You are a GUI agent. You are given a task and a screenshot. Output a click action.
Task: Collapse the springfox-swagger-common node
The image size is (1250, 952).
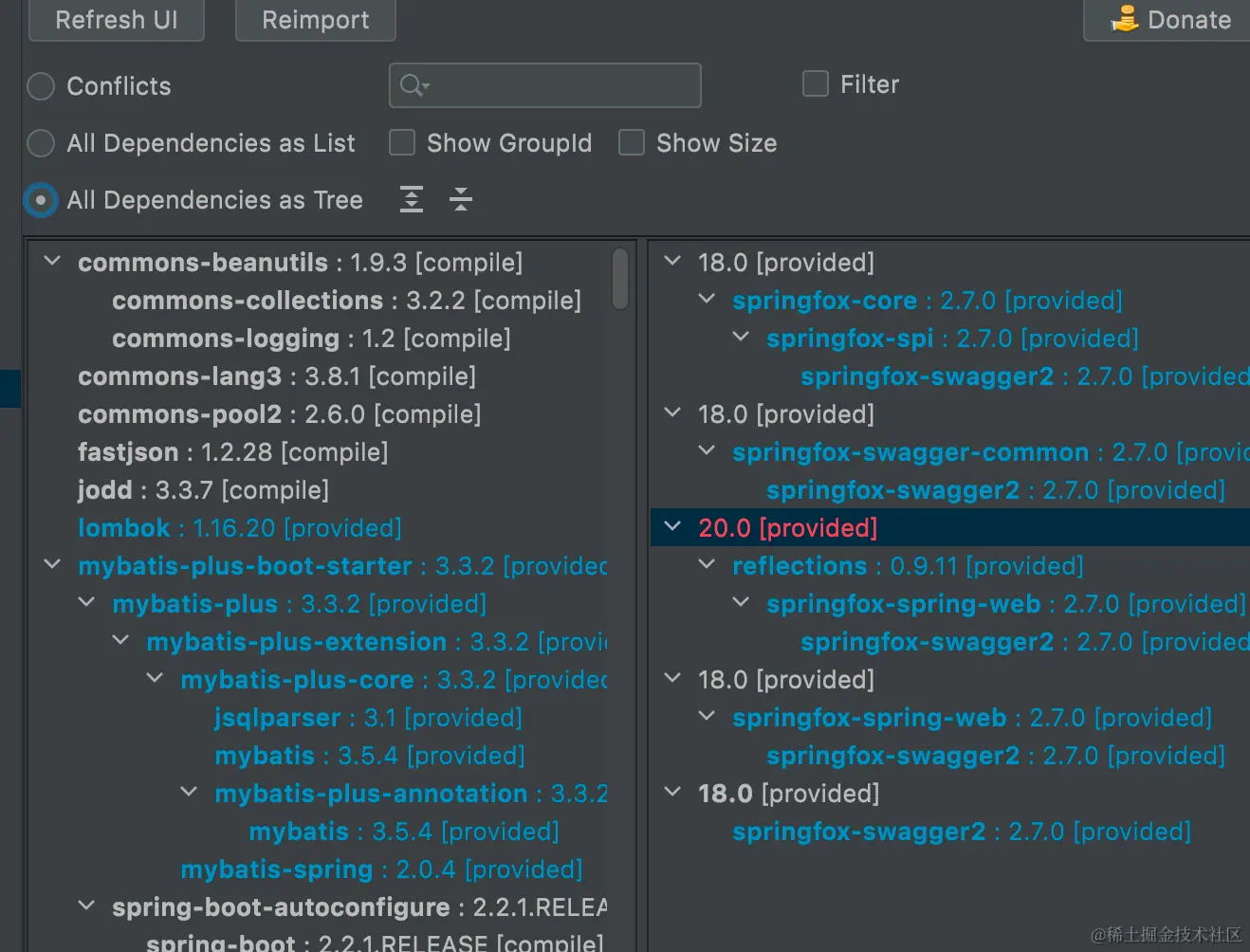point(707,450)
